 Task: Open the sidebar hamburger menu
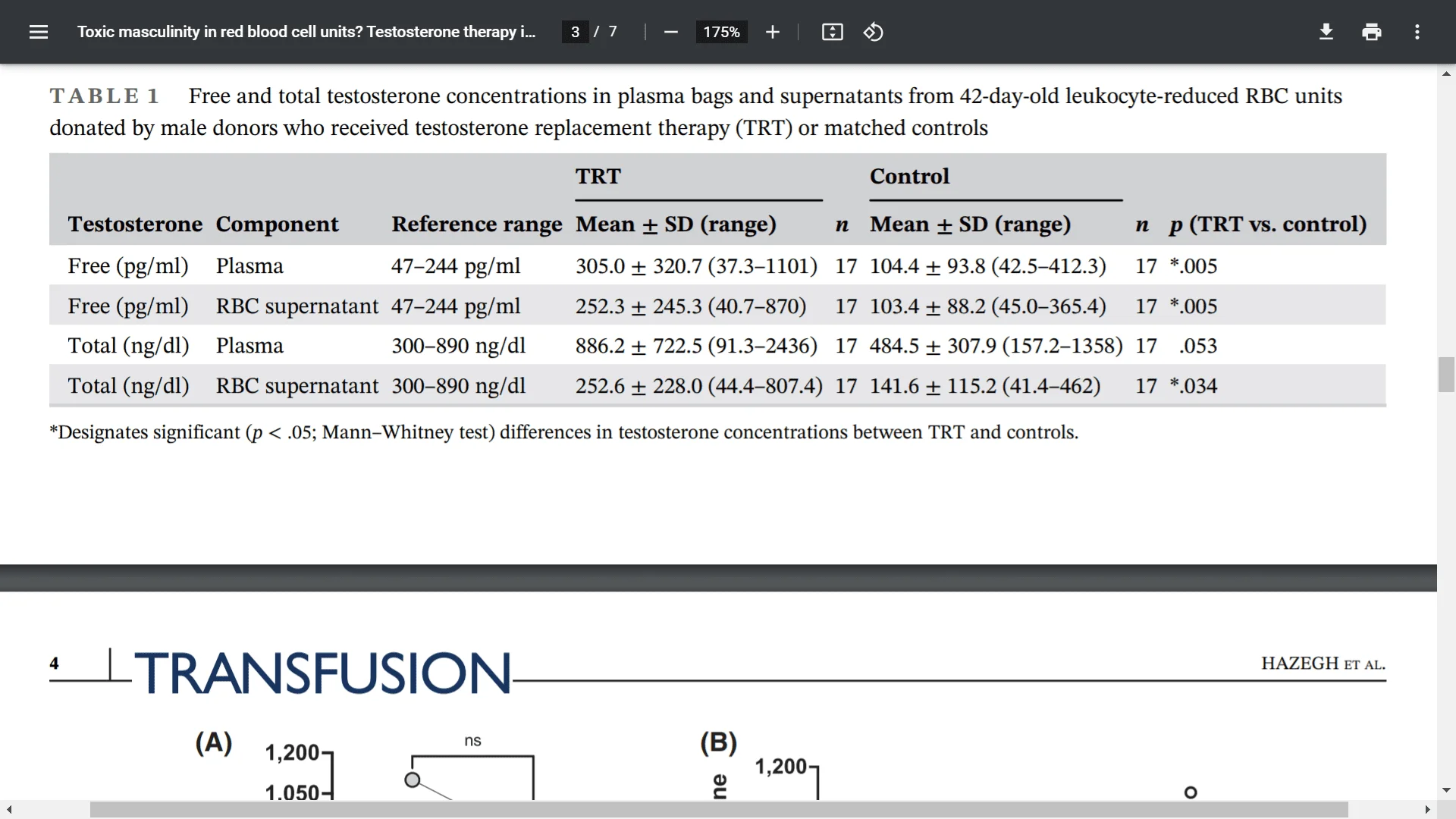[39, 32]
